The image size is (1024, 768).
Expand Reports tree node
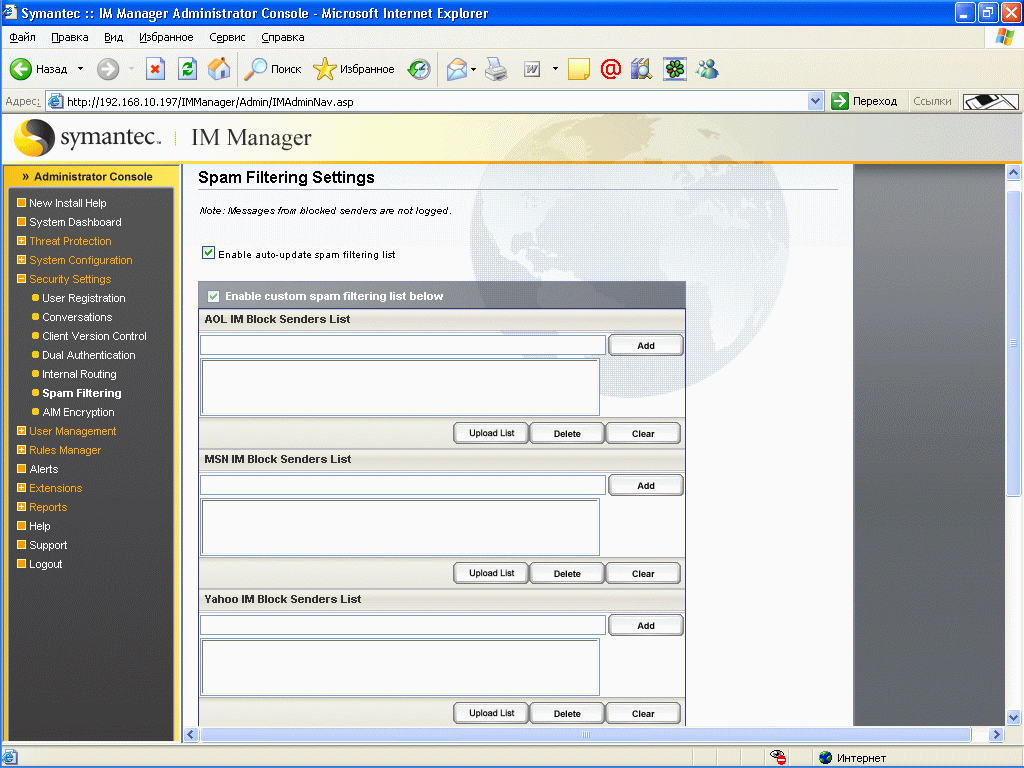tap(21, 506)
